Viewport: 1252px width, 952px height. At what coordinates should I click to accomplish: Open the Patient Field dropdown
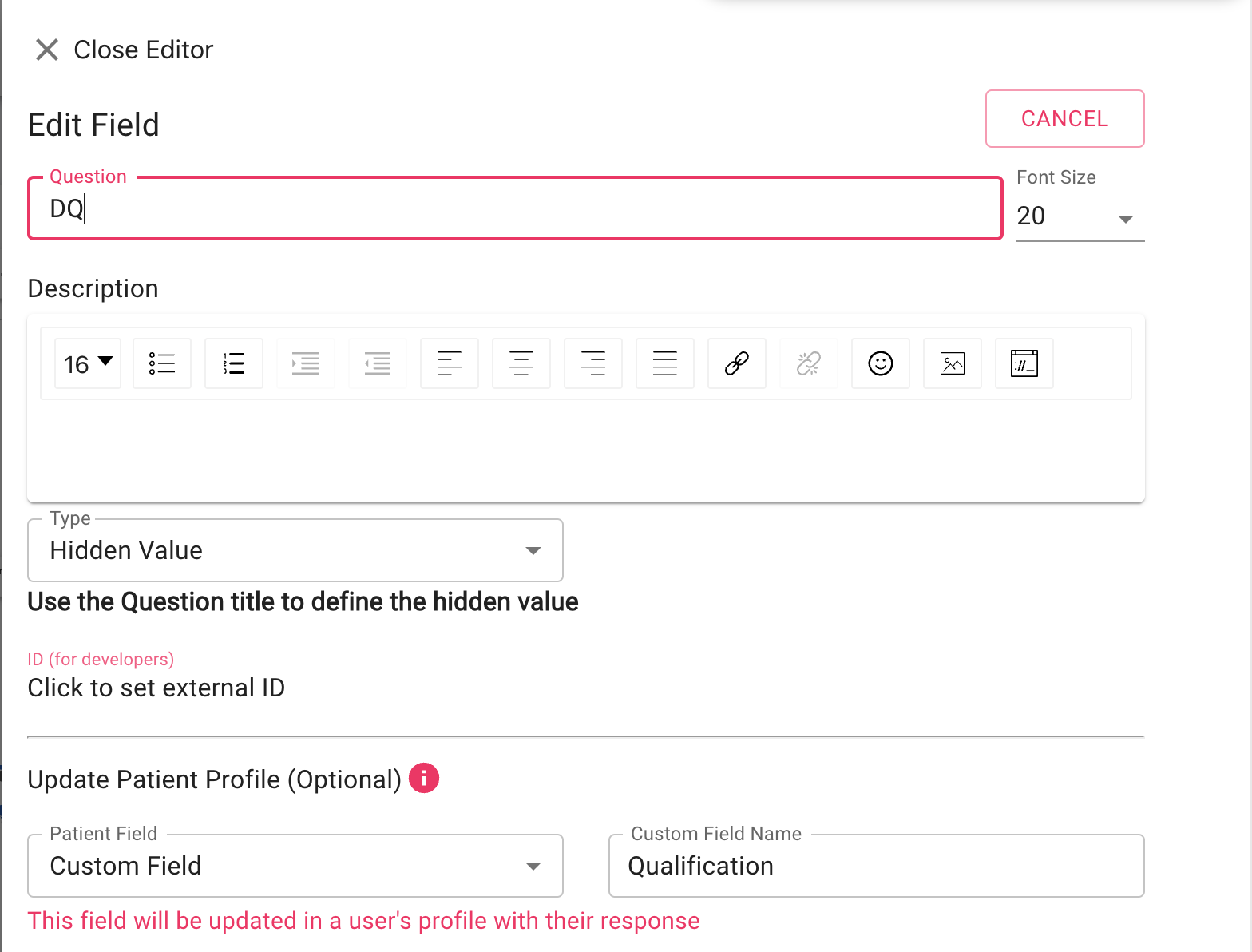click(x=295, y=866)
